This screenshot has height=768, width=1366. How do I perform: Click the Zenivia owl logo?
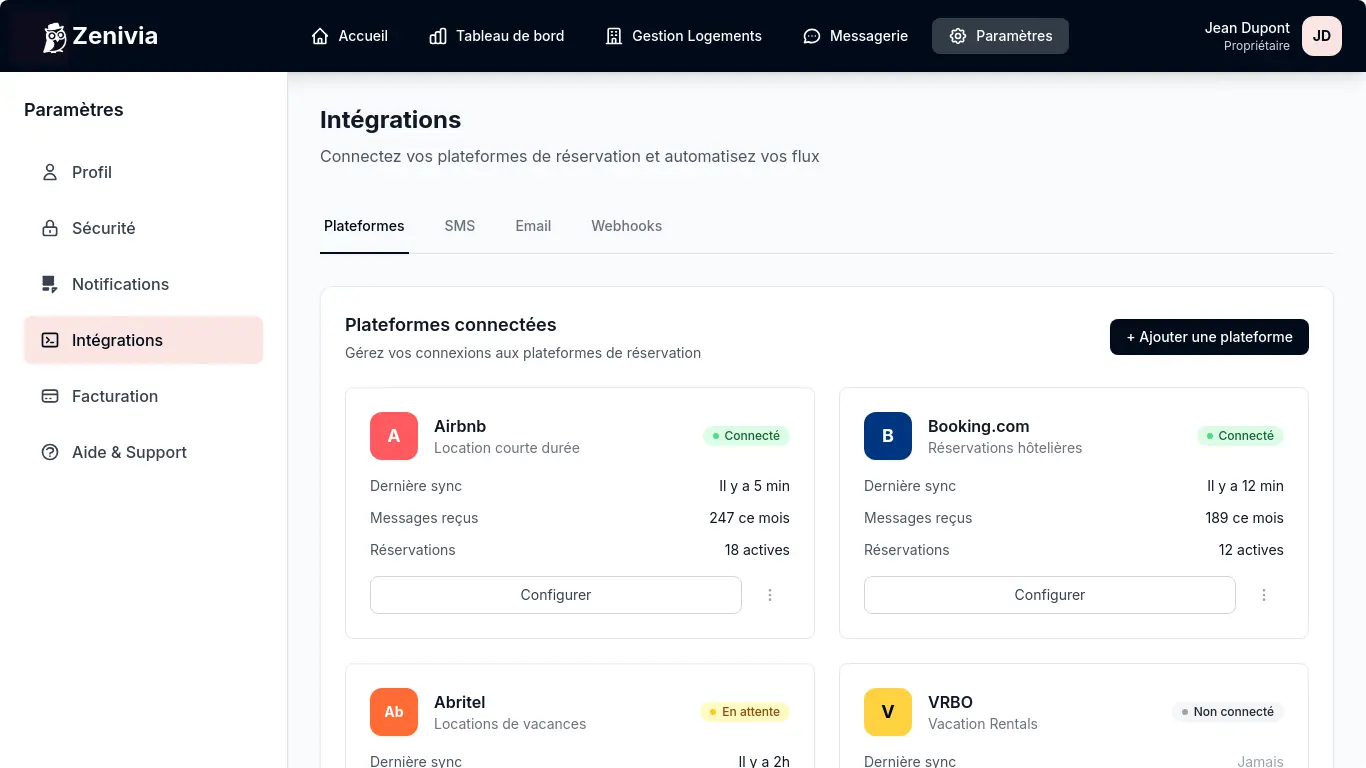point(53,36)
